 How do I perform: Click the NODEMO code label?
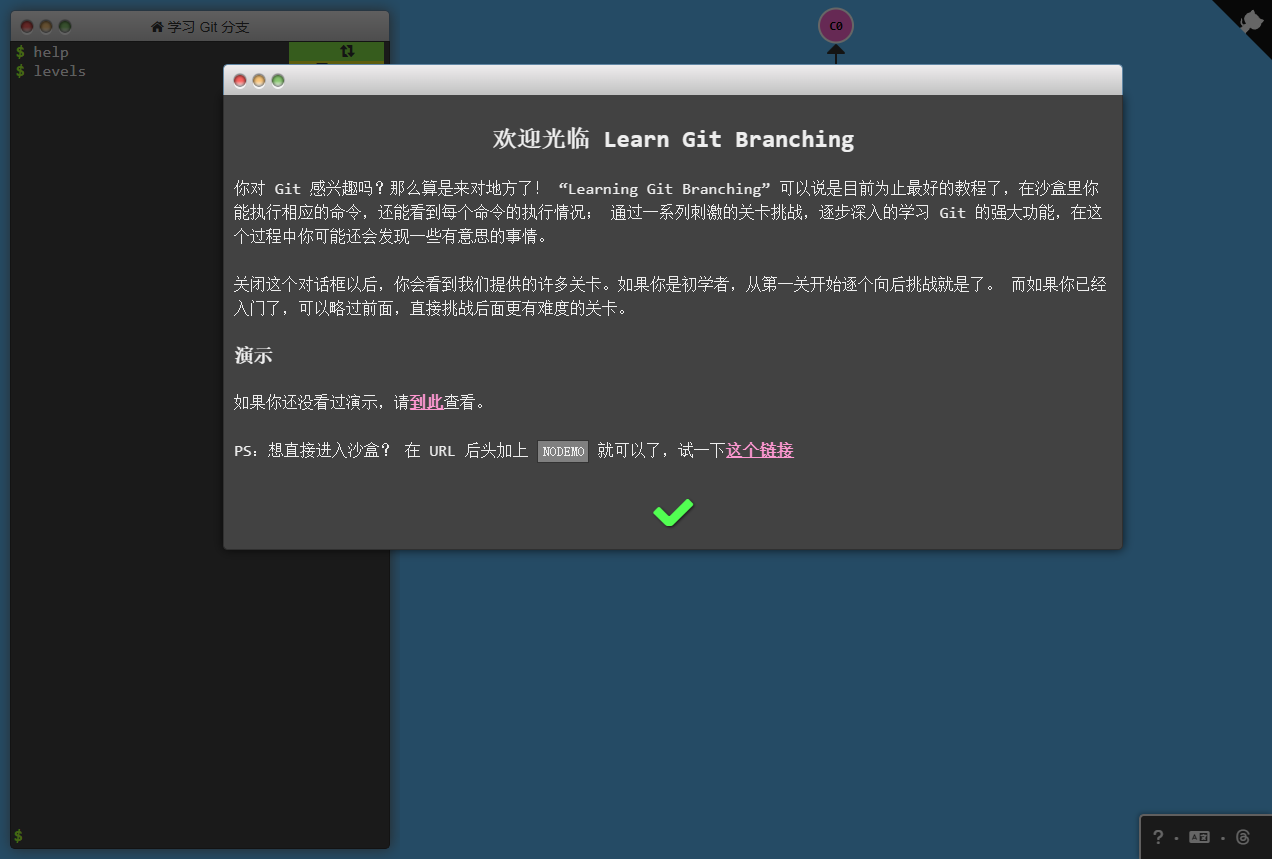[563, 451]
